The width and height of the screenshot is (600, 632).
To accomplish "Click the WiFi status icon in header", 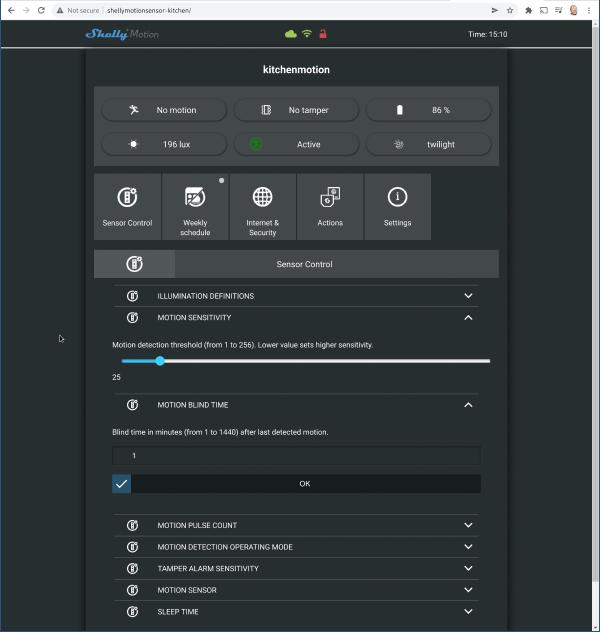I will pyautogui.click(x=307, y=34).
